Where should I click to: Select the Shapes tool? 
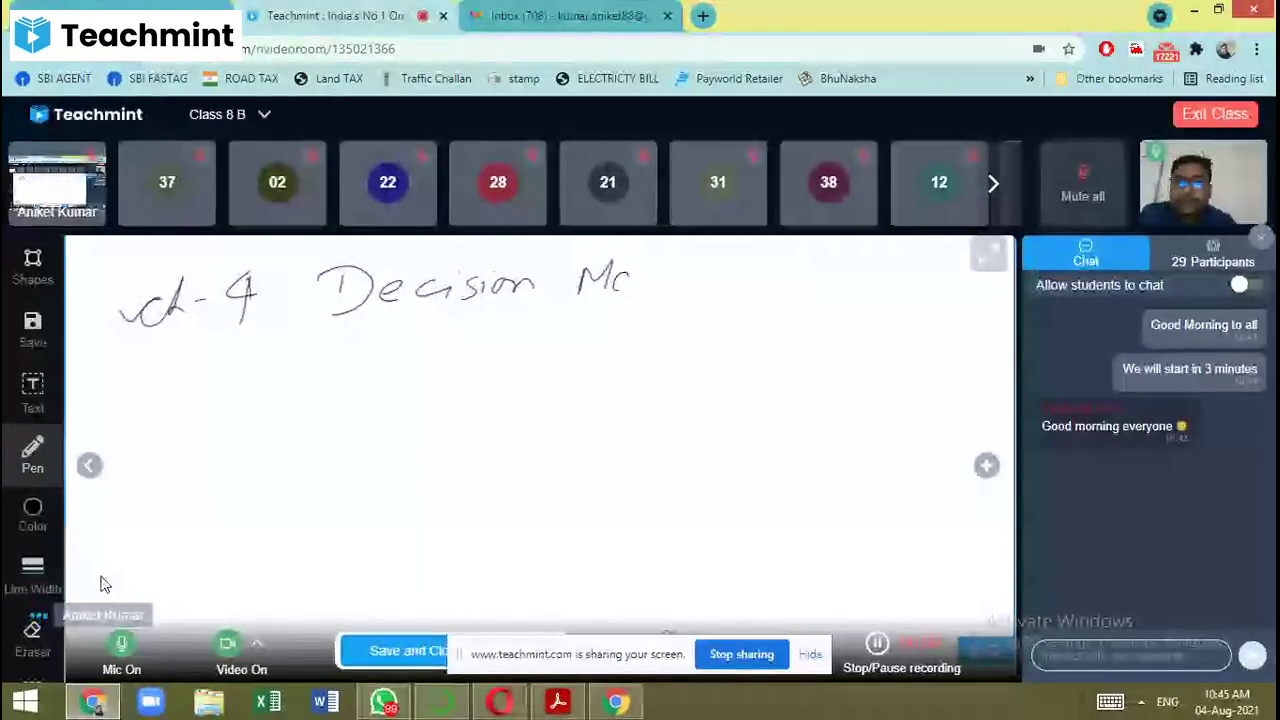click(32, 267)
